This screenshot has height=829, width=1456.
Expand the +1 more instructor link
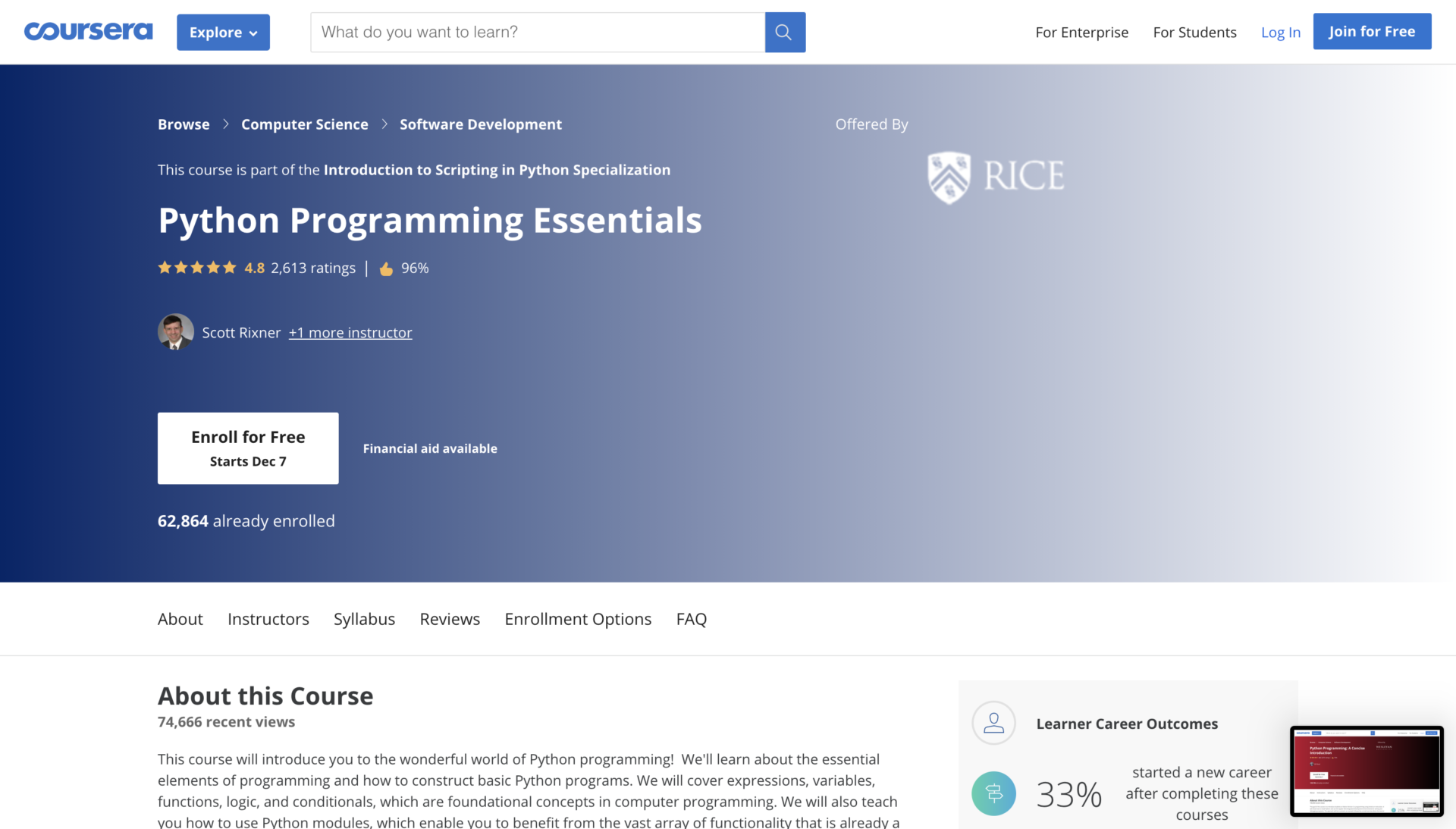coord(350,333)
